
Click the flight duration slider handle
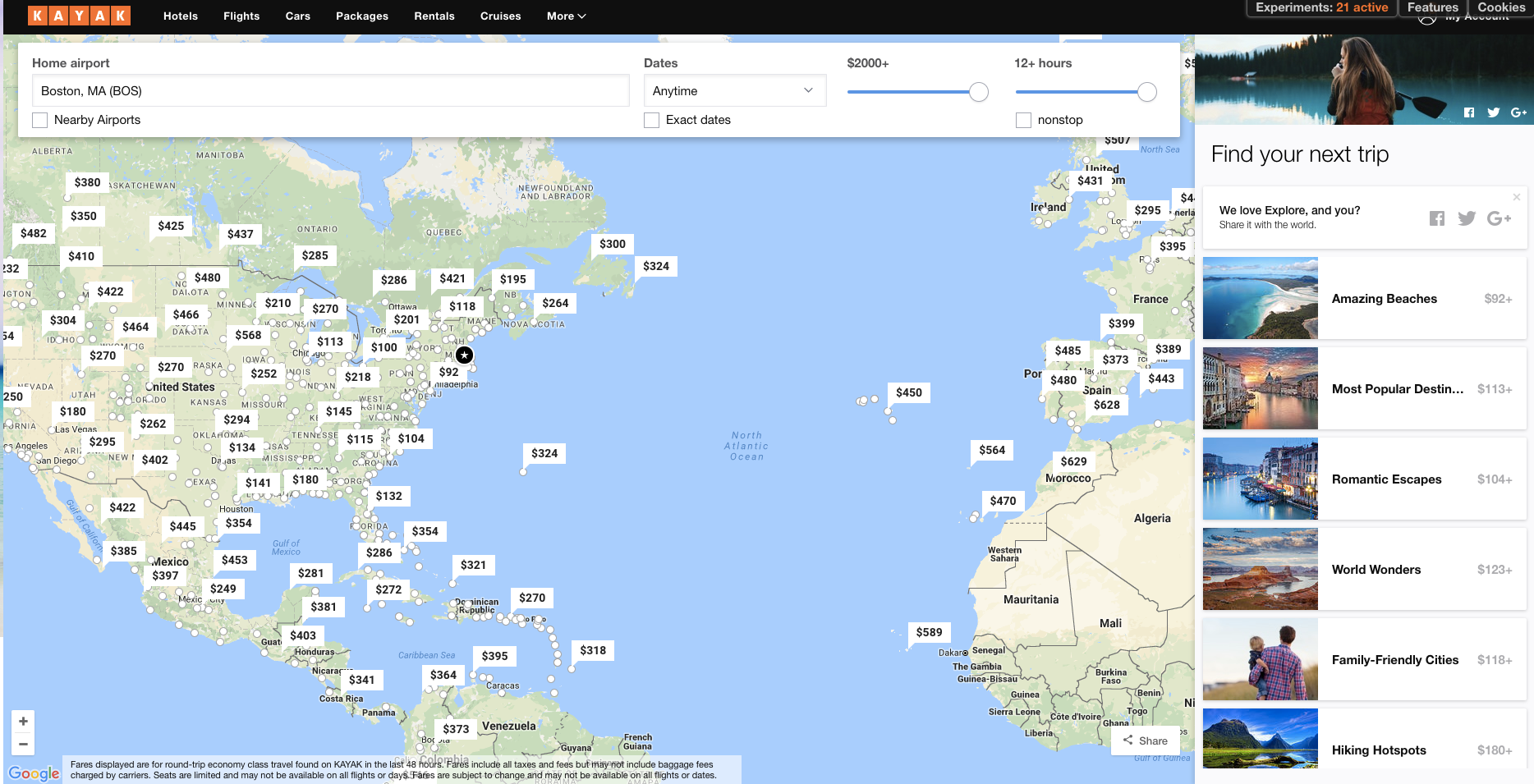(x=1147, y=92)
